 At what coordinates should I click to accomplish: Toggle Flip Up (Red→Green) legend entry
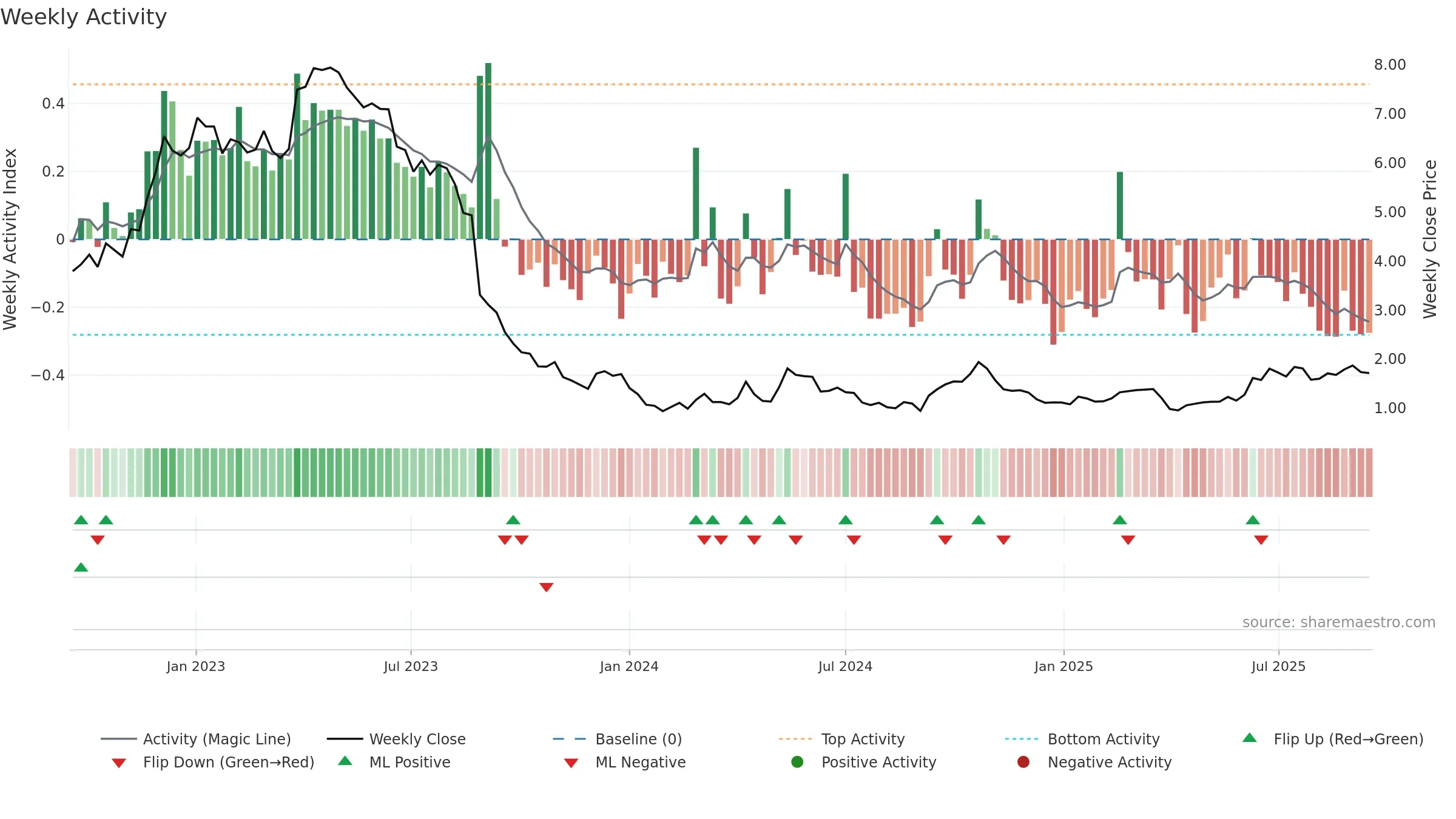click(x=1333, y=739)
